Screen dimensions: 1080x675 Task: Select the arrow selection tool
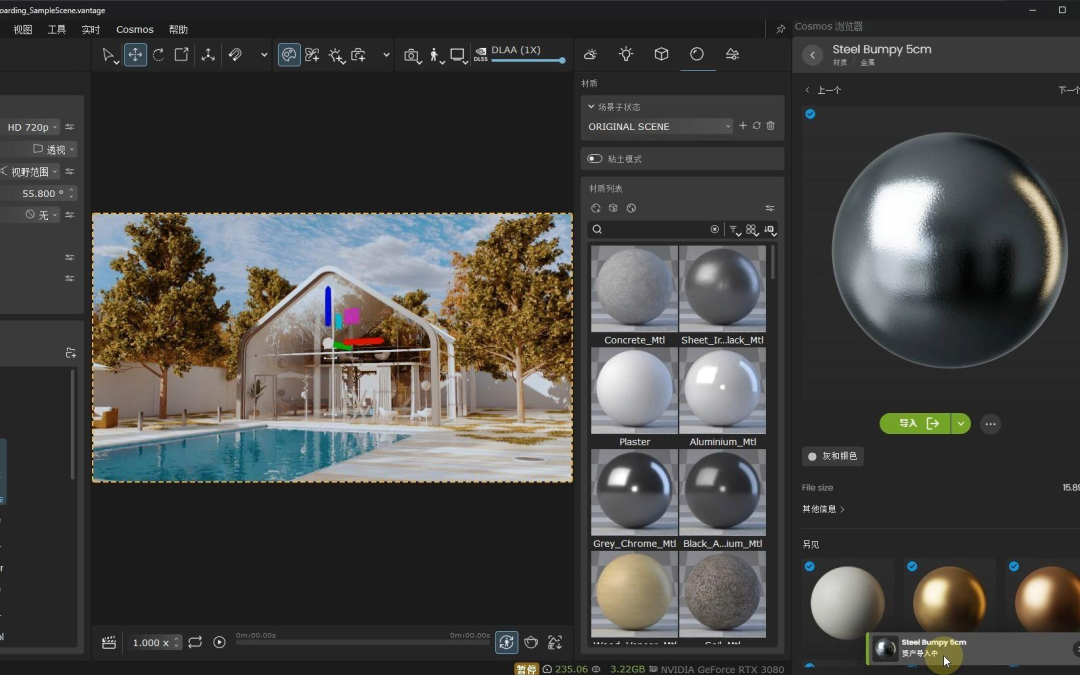click(x=109, y=55)
